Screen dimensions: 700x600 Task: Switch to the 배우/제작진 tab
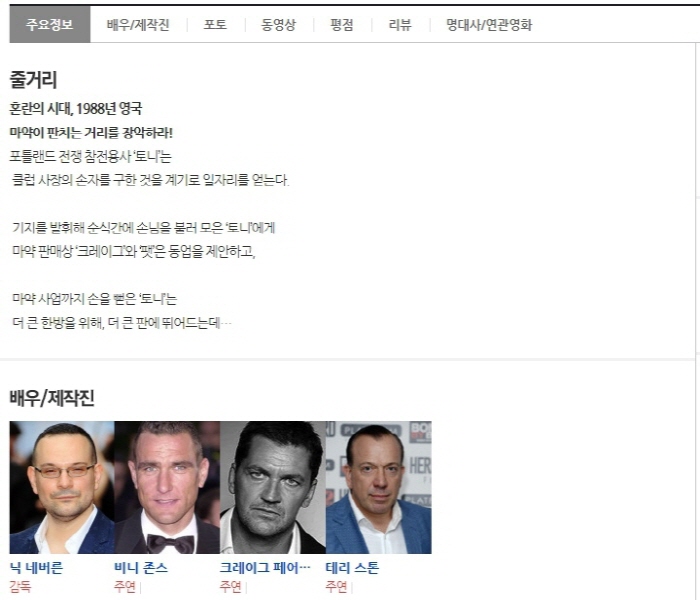pyautogui.click(x=138, y=25)
